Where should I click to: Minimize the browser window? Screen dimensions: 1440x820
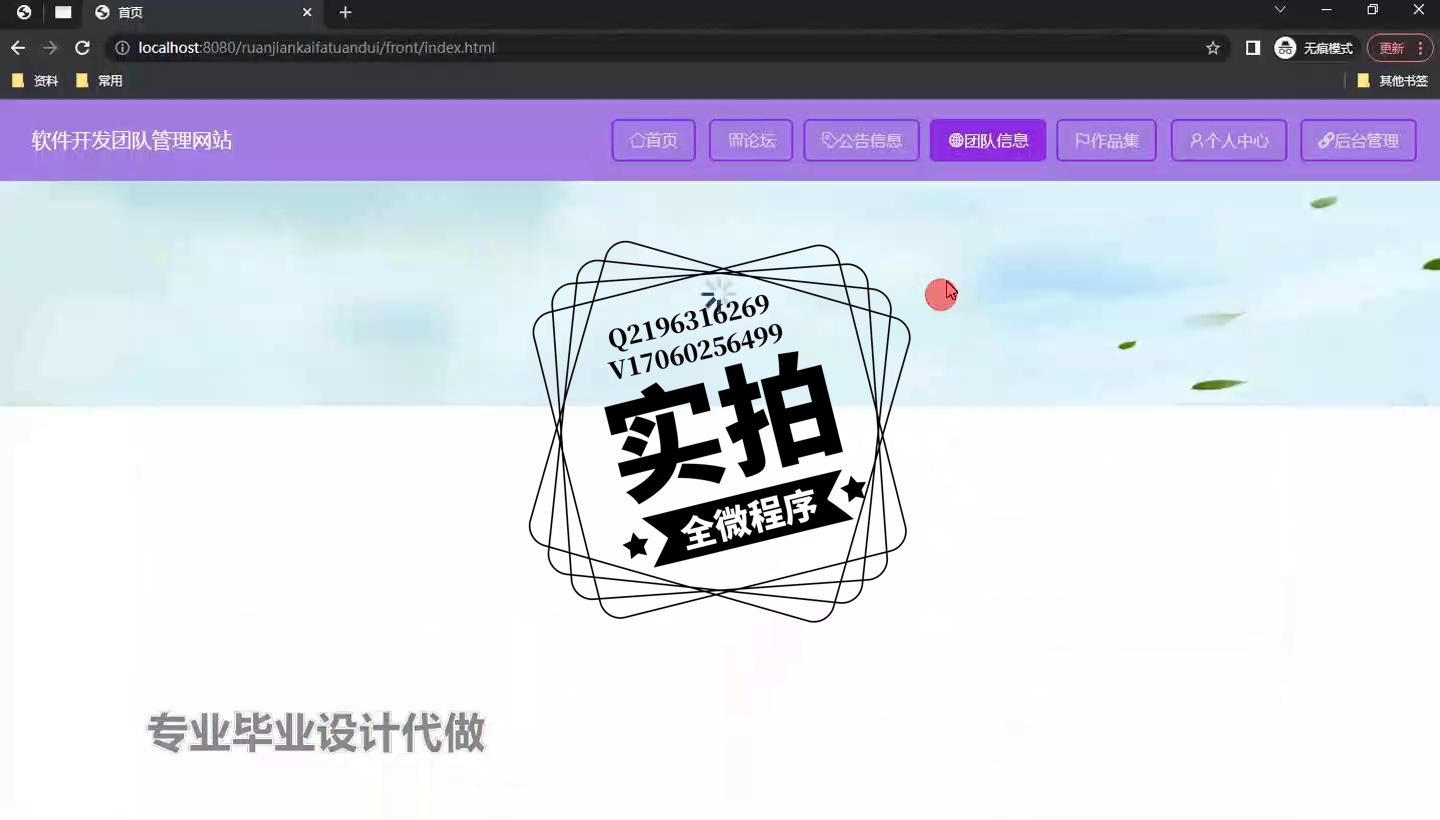(1327, 10)
